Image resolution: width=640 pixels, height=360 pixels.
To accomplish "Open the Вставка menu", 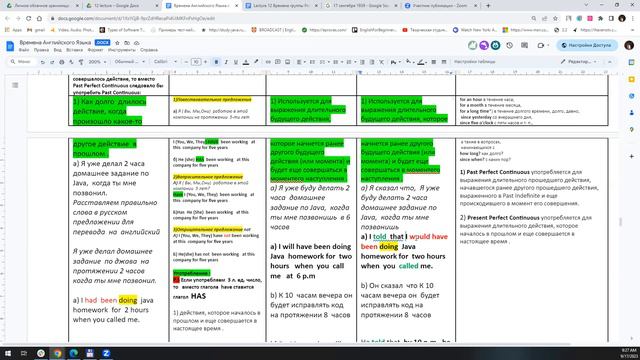I will 74,50.
